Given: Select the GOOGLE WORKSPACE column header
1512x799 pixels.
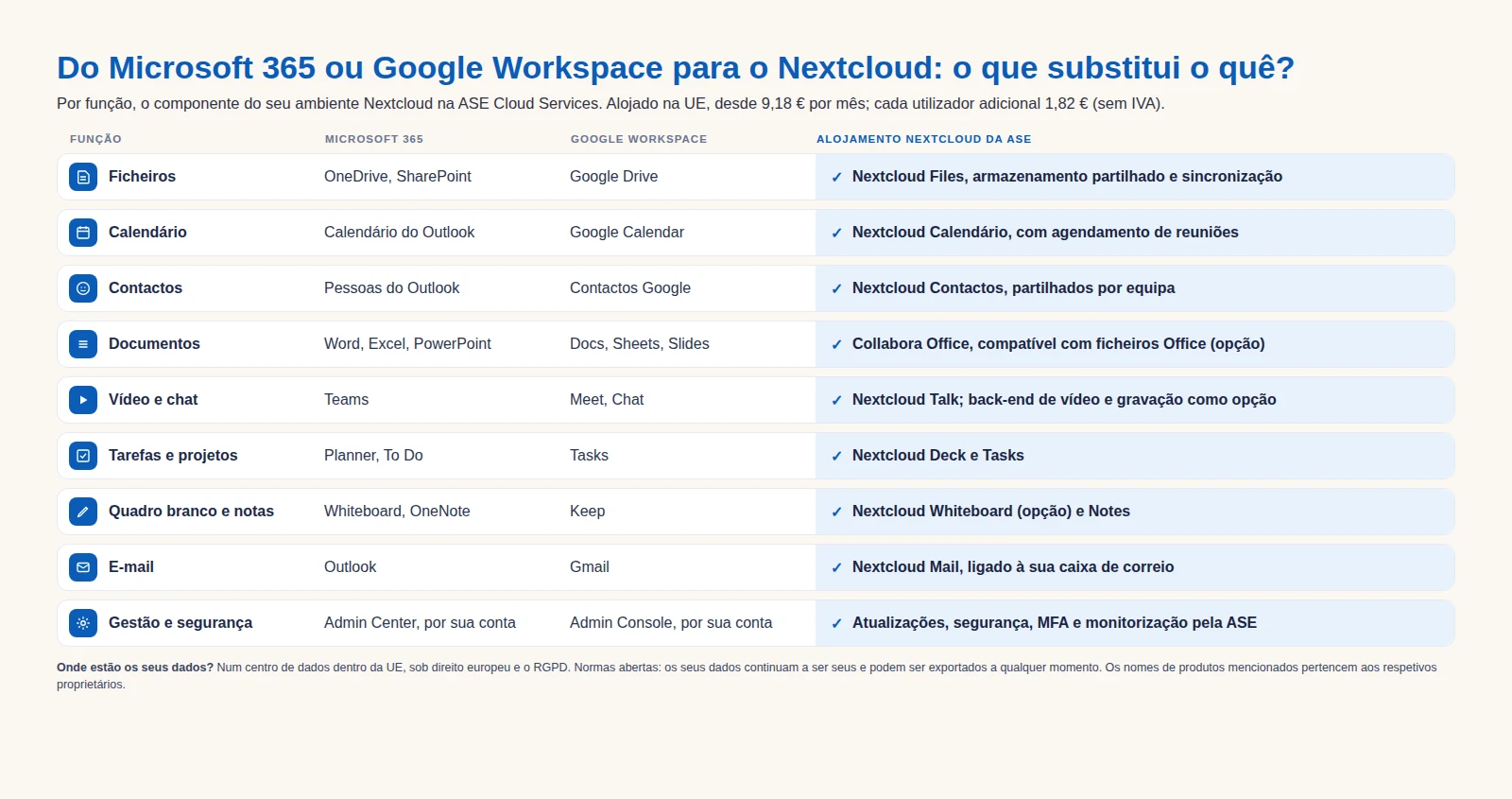Looking at the screenshot, I should (x=639, y=139).
